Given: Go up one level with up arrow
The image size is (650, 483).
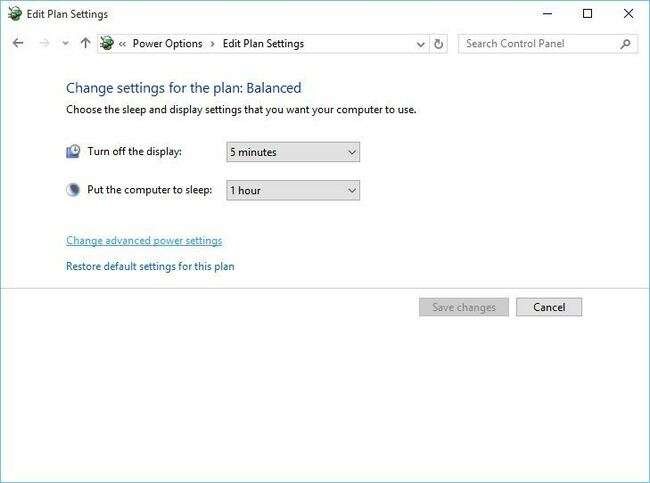Looking at the screenshot, I should [x=85, y=43].
